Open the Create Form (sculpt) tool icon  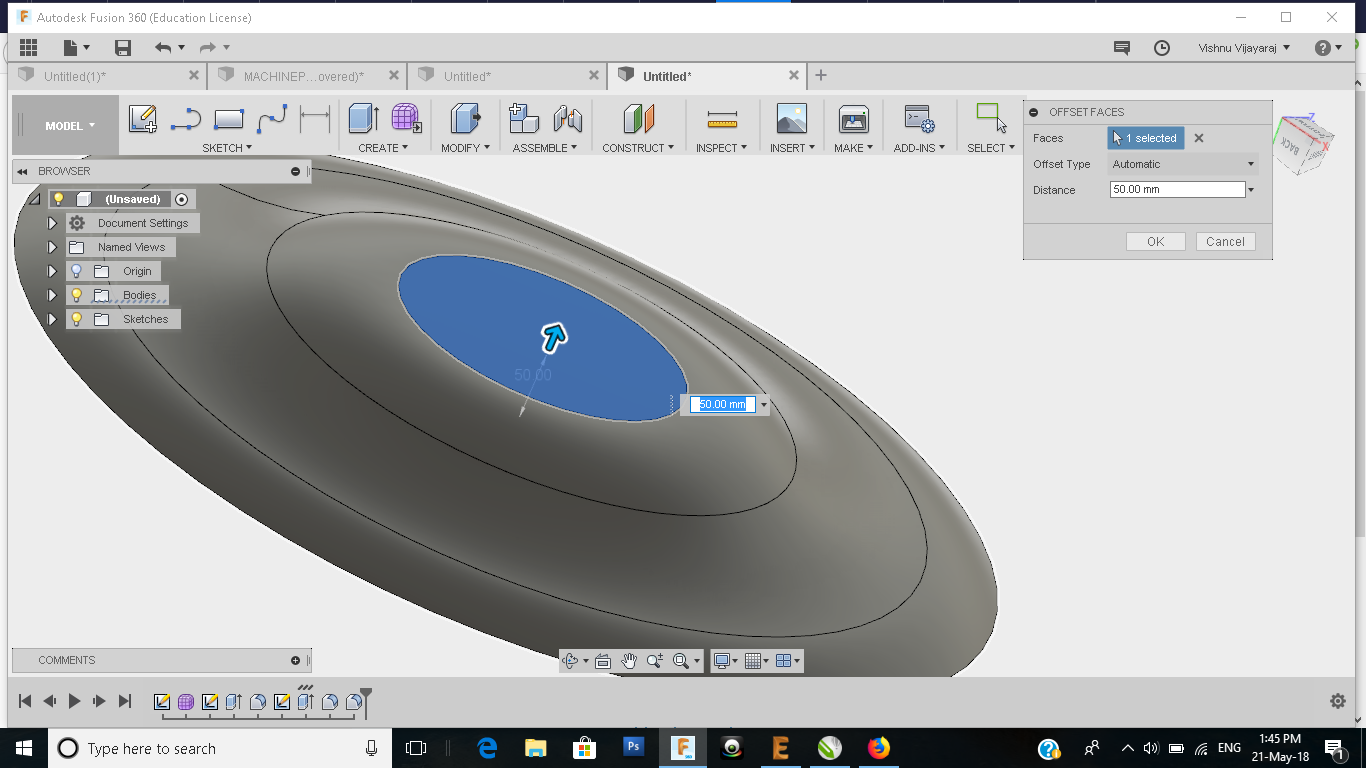406,119
